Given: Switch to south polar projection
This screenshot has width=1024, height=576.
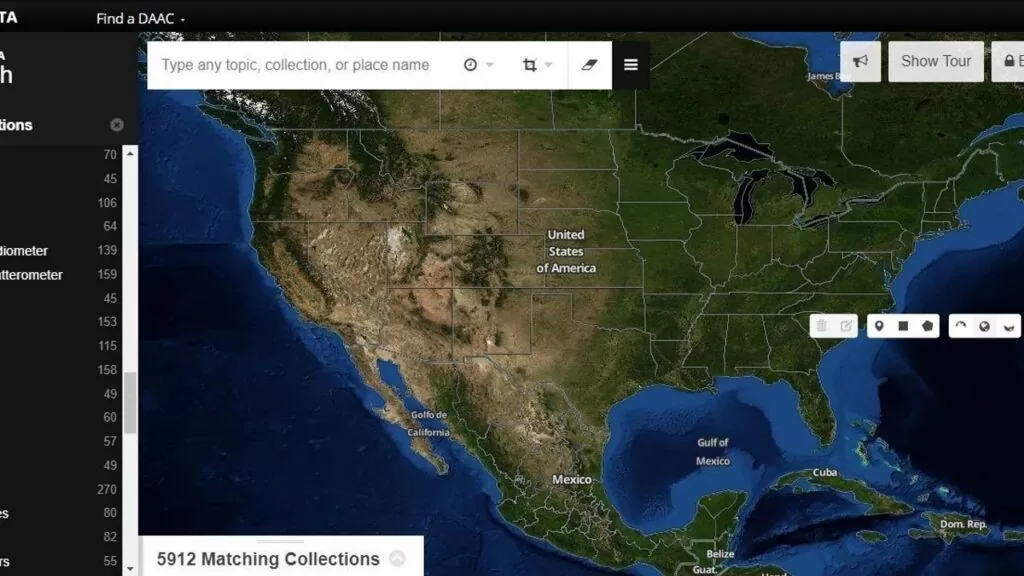Looking at the screenshot, I should pyautogui.click(x=1009, y=326).
